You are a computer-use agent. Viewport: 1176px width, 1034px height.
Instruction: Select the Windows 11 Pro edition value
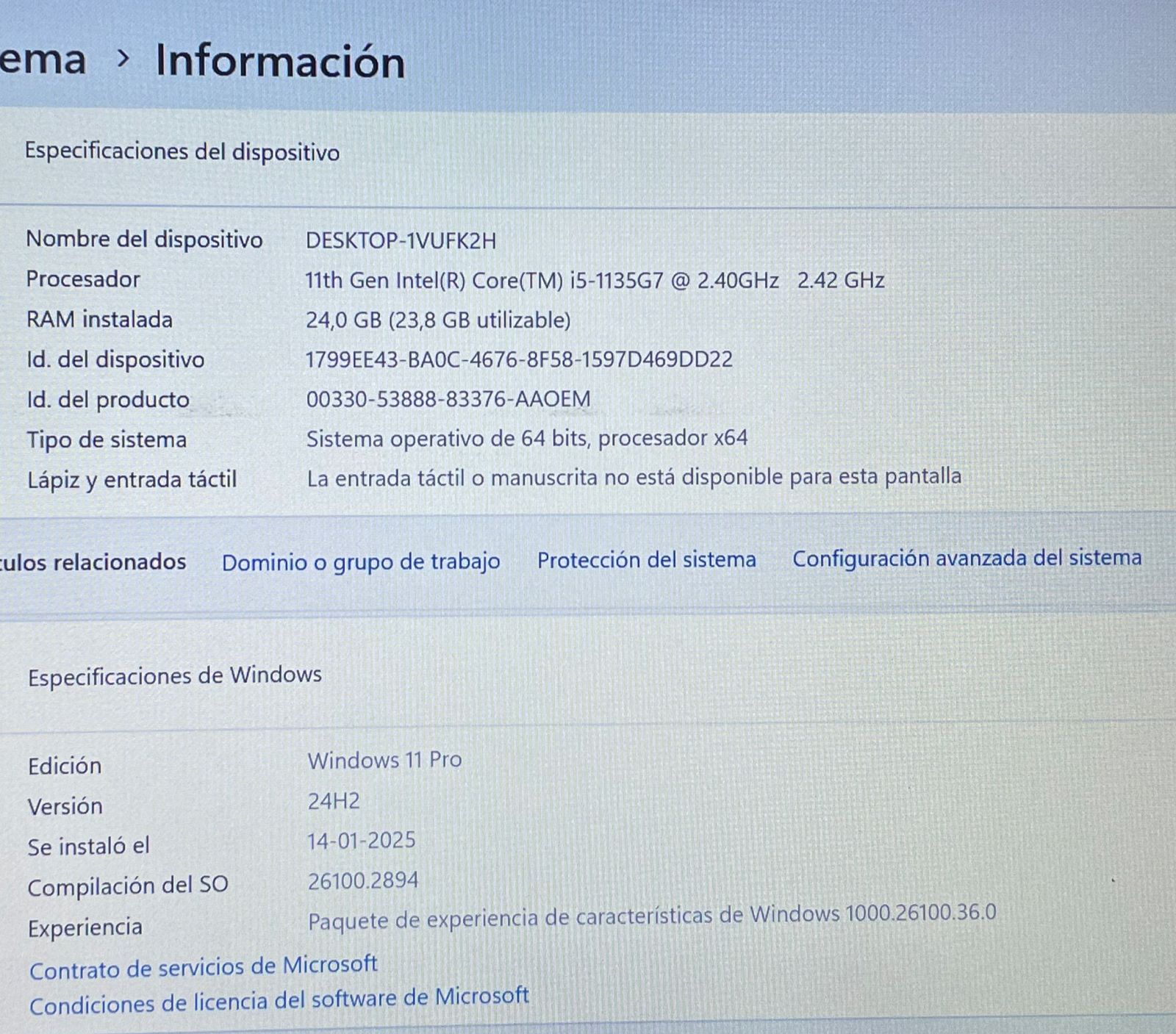coord(384,760)
